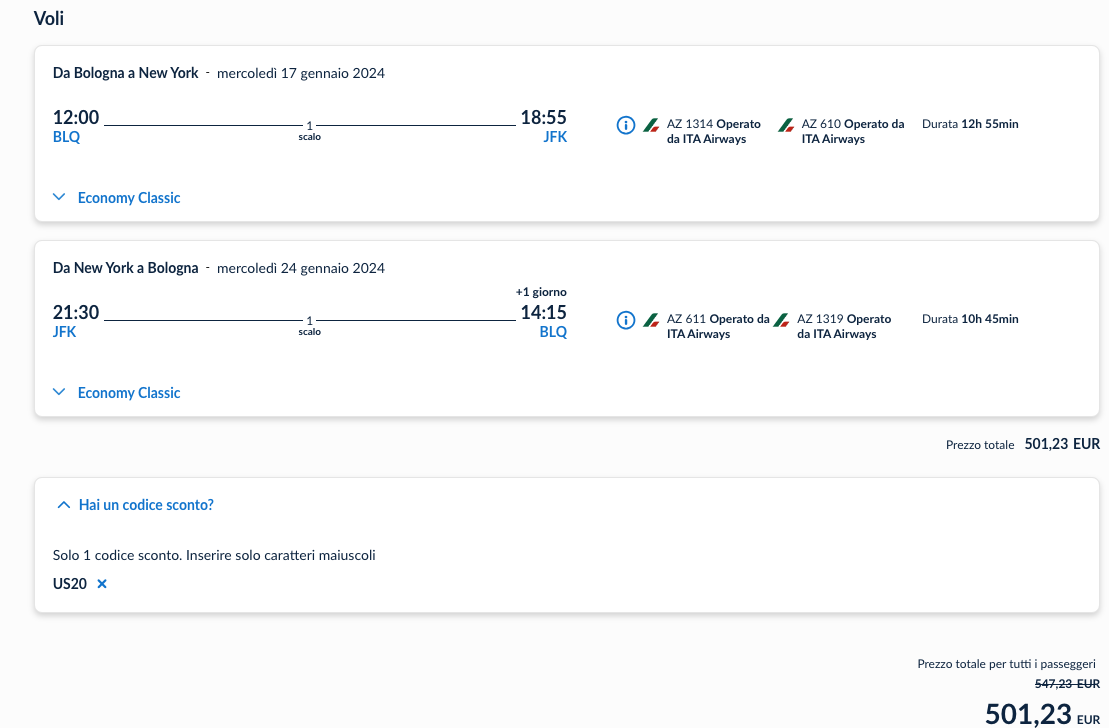The width and height of the screenshot is (1109, 728).
Task: Click ITA Airways logo next to AZ 611
Action: [x=651, y=320]
